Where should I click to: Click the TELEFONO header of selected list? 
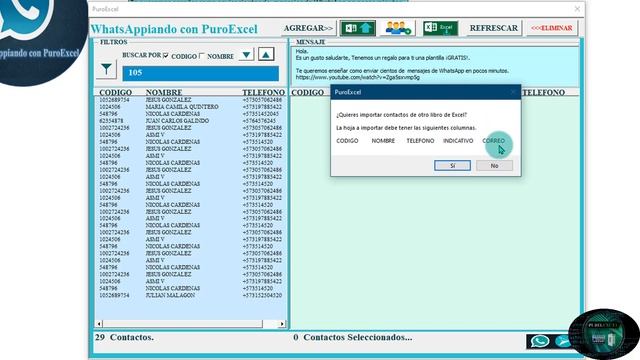(543, 93)
